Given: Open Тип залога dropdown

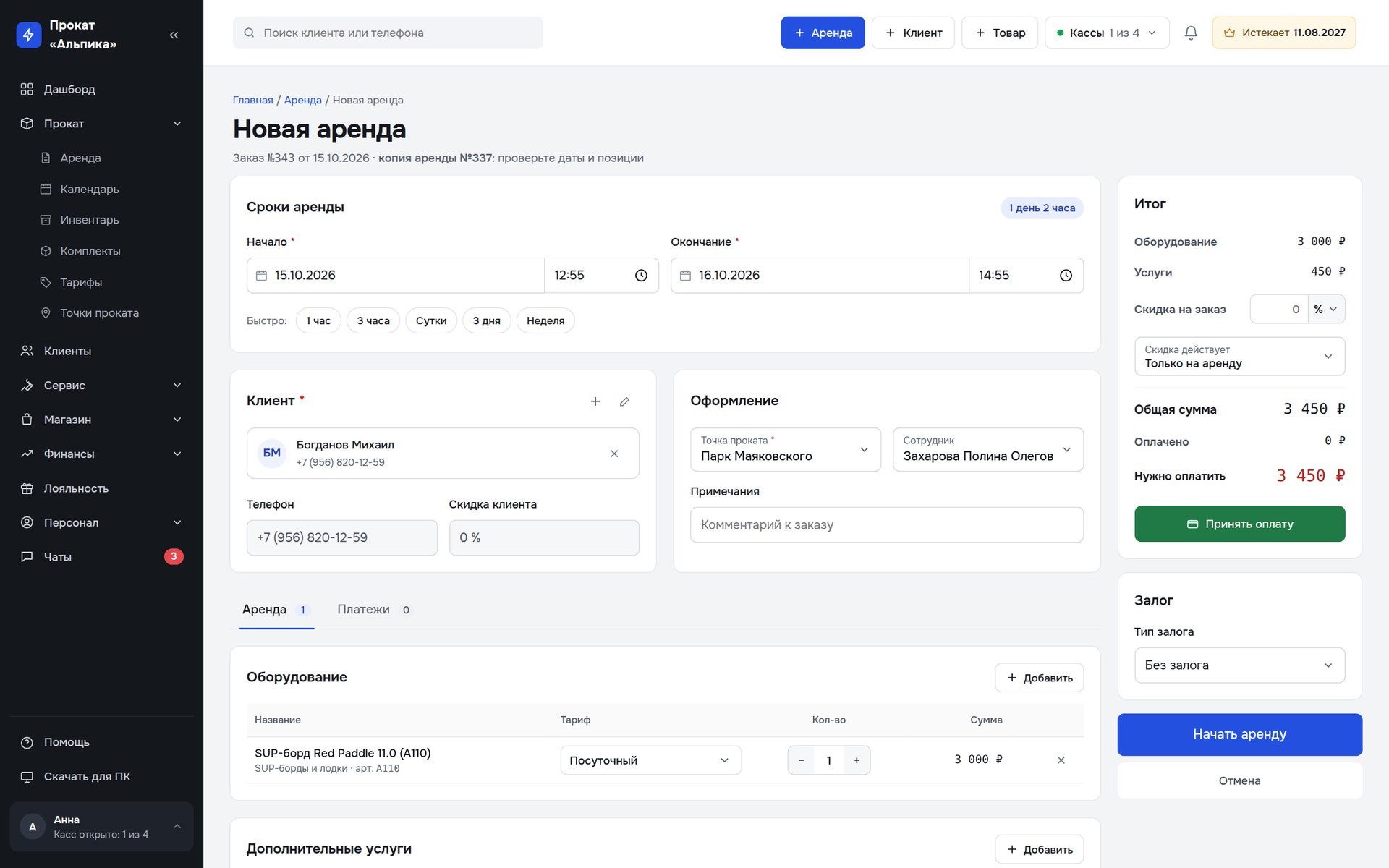Looking at the screenshot, I should (x=1239, y=665).
